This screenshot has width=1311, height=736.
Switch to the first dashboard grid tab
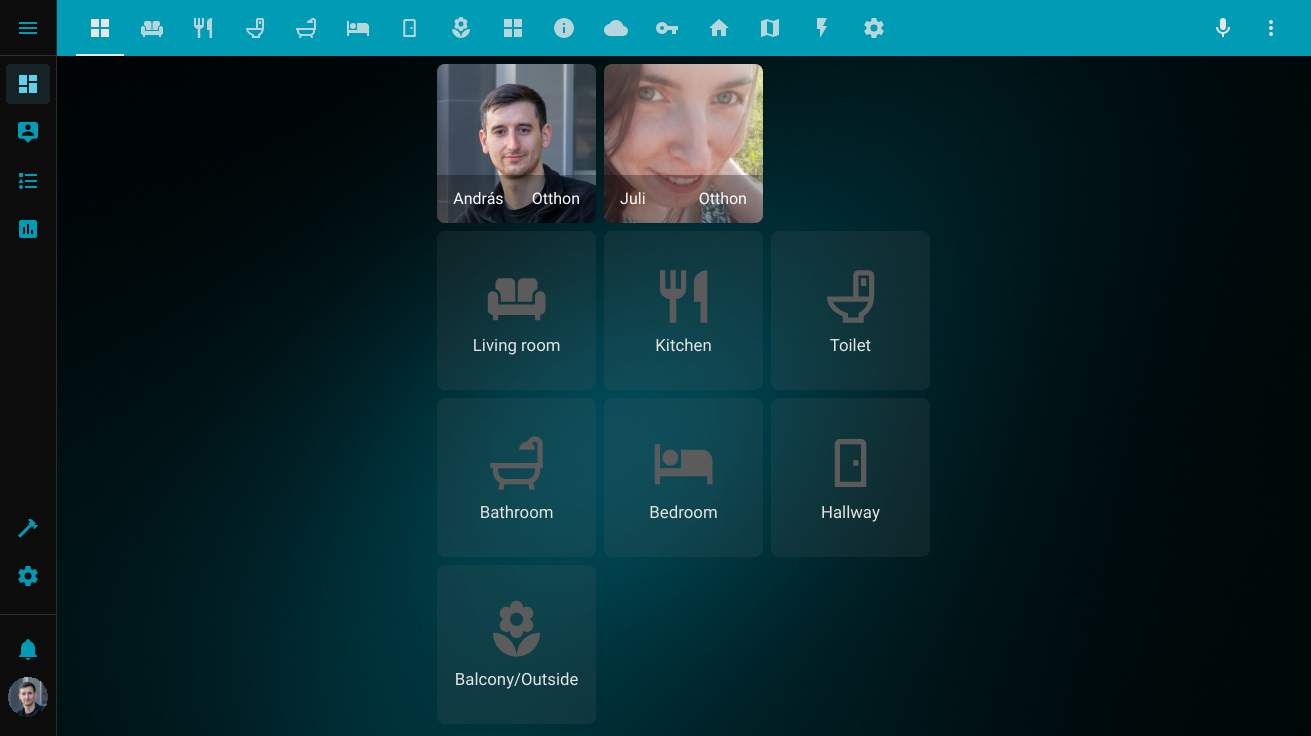[100, 28]
